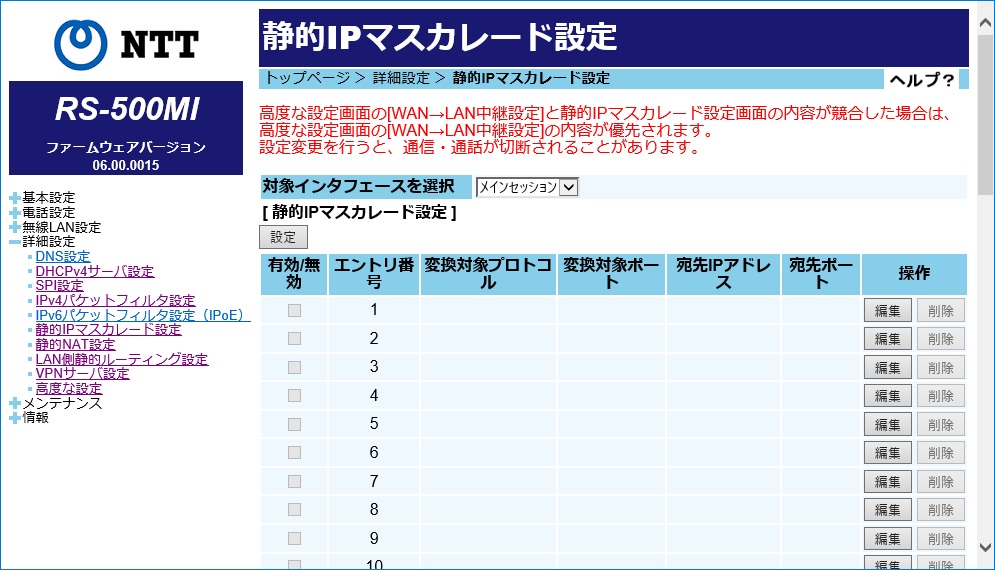Click 編集 for entry 6

tap(887, 453)
